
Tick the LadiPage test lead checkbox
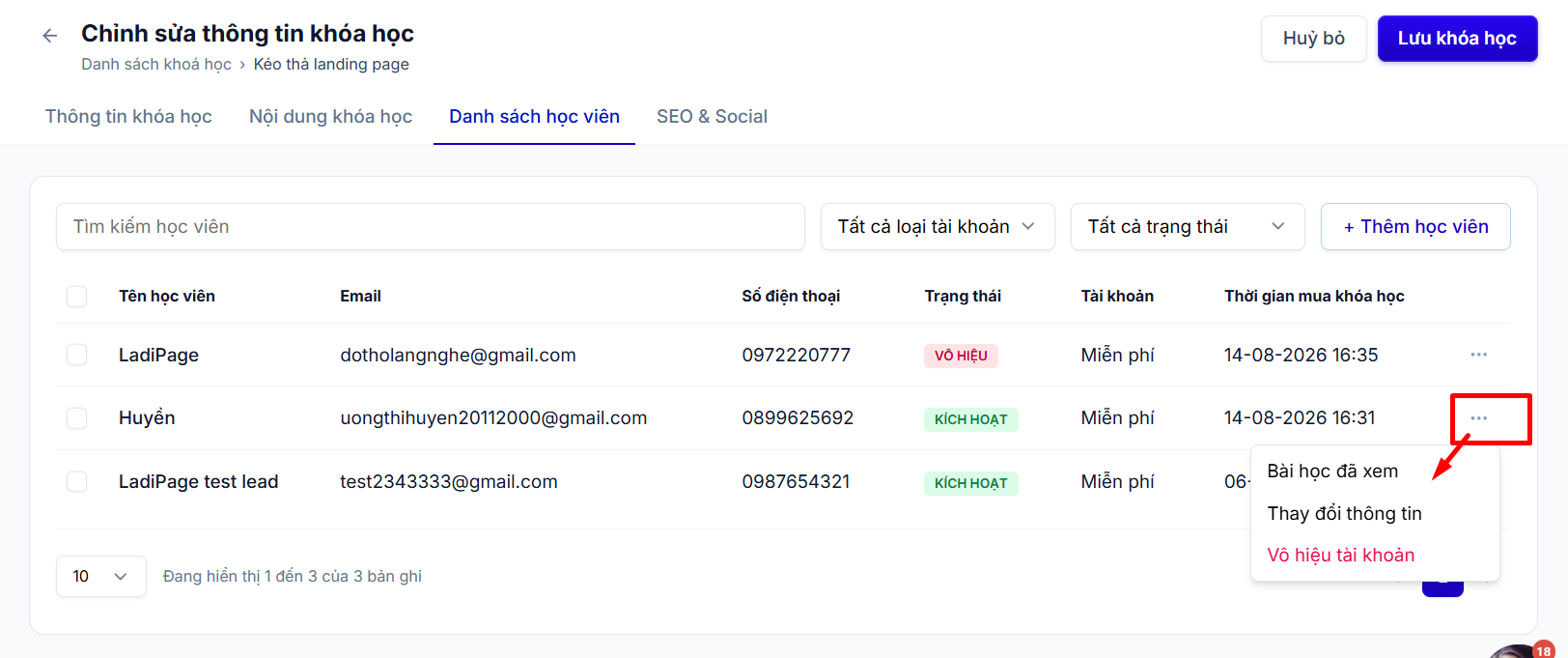(77, 481)
